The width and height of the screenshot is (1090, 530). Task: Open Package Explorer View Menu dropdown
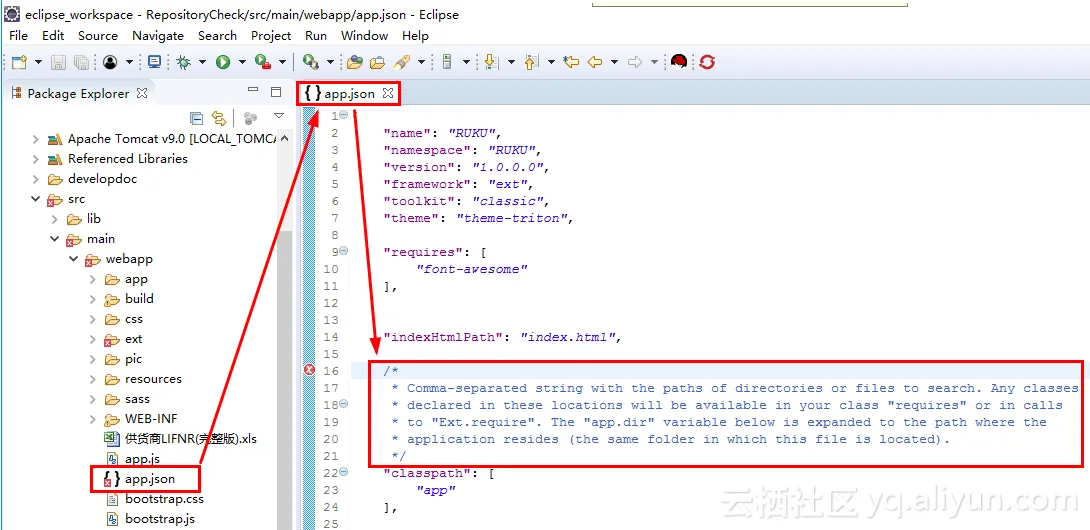tap(279, 117)
